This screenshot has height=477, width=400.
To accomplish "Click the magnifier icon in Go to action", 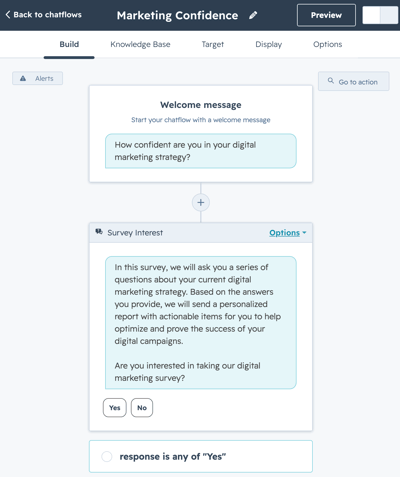I will [x=331, y=81].
